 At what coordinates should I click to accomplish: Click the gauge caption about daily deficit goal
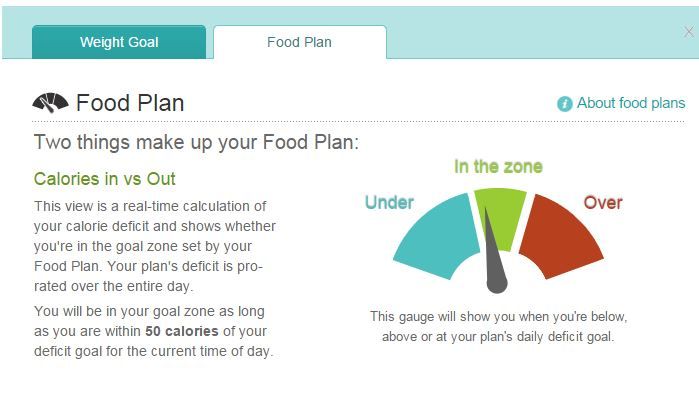(498, 326)
